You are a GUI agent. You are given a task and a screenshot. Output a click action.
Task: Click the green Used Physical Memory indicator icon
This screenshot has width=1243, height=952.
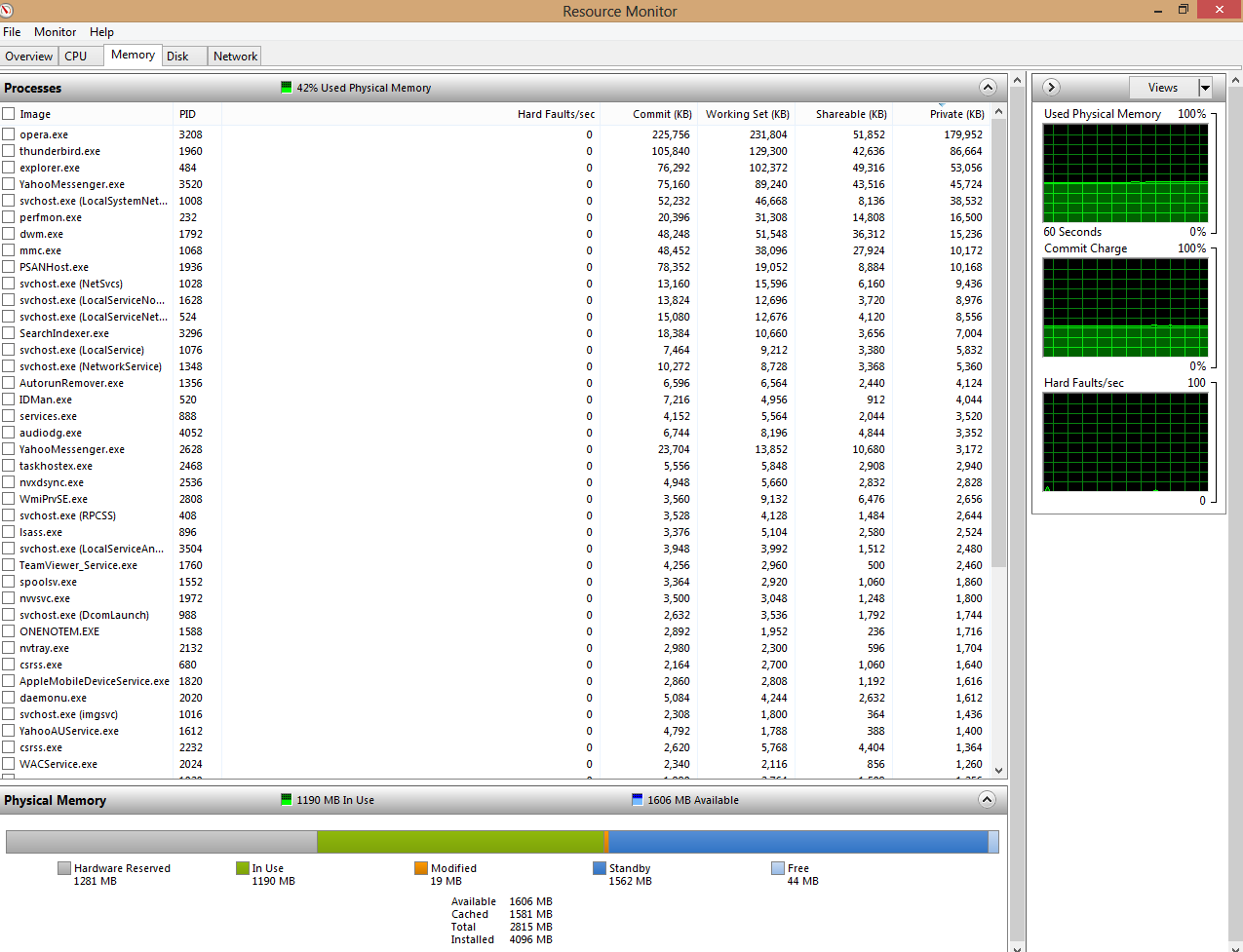click(x=286, y=88)
